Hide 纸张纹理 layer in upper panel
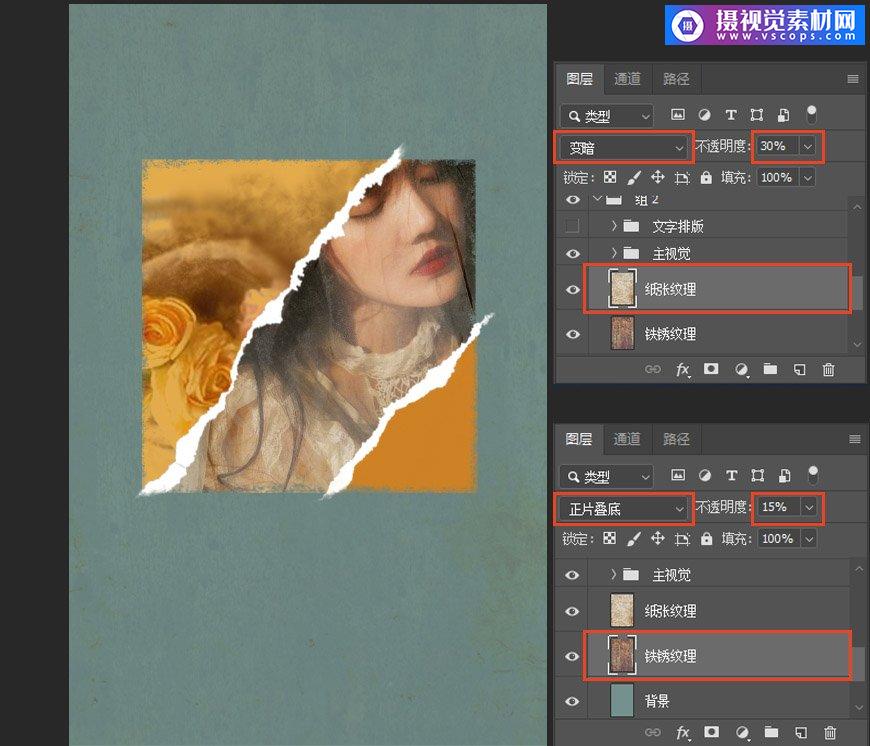This screenshot has width=870, height=746. pyautogui.click(x=573, y=290)
